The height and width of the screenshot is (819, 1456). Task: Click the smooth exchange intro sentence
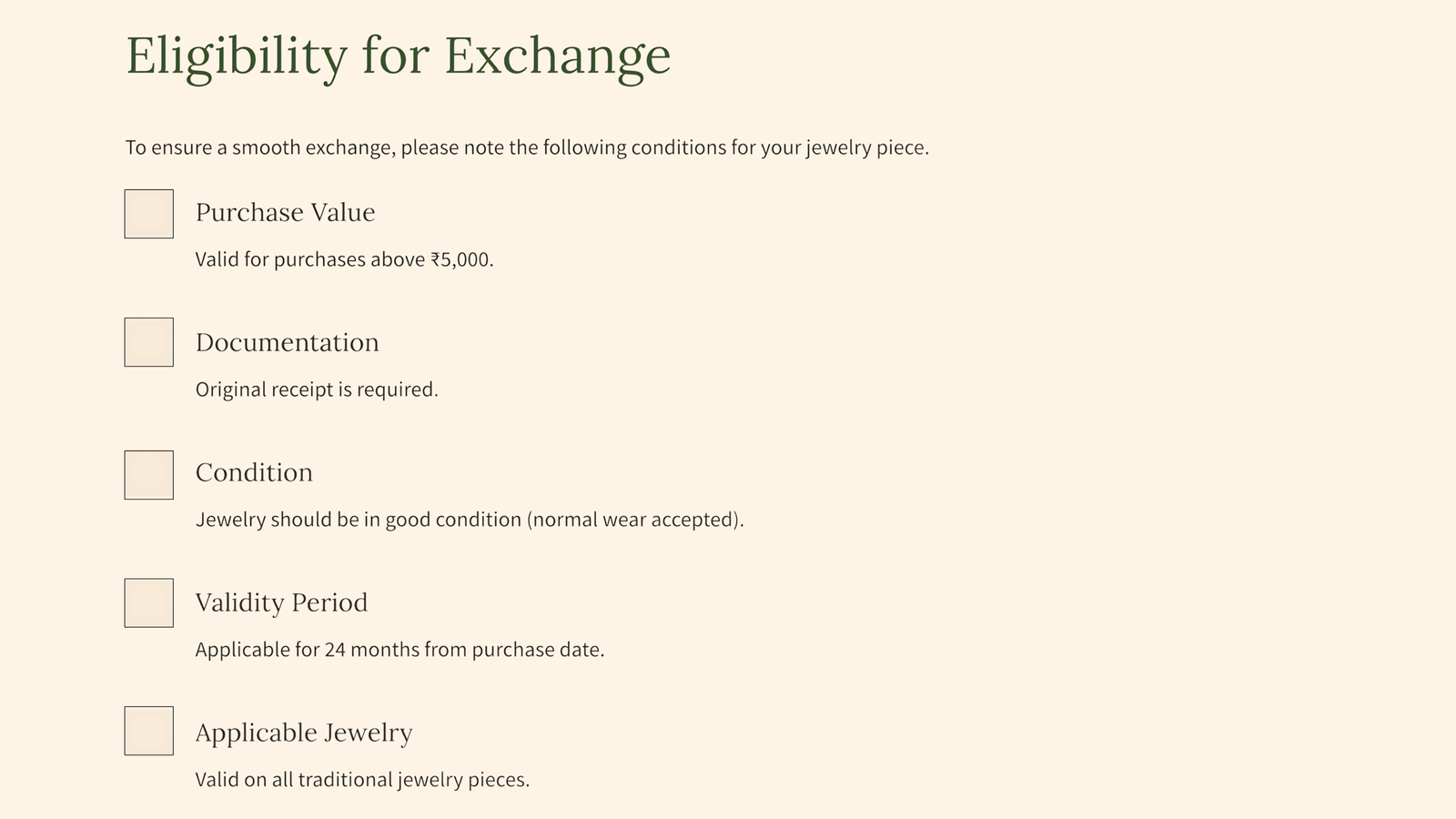527,147
